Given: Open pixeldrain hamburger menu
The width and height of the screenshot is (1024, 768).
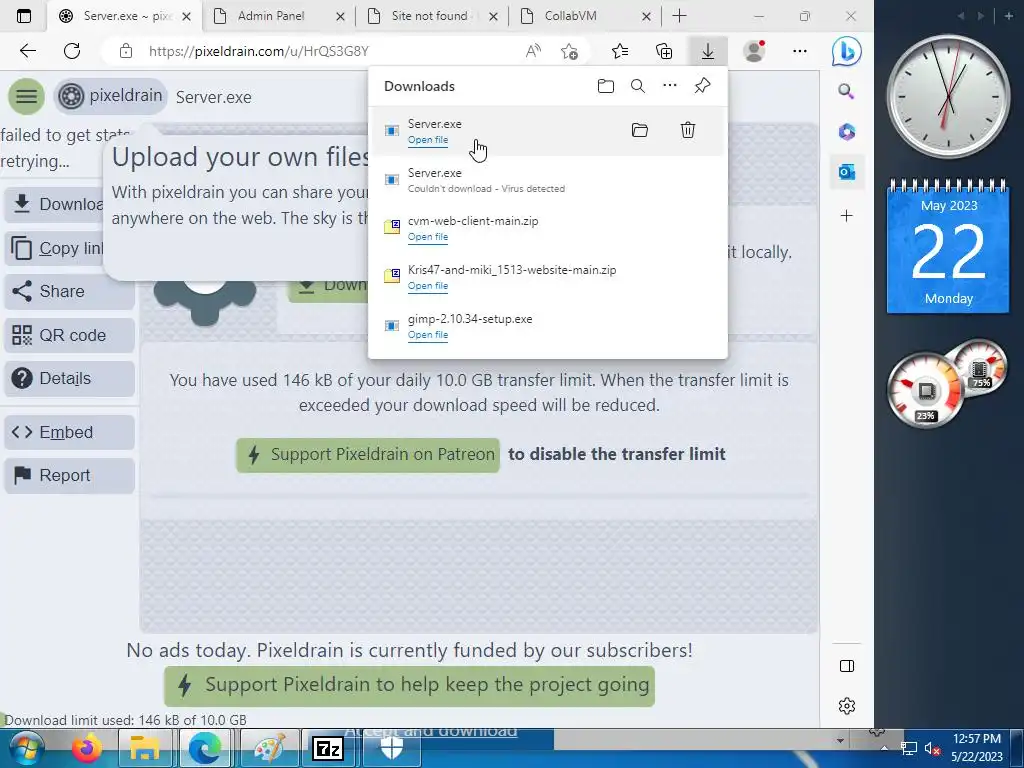Looking at the screenshot, I should point(26,97).
